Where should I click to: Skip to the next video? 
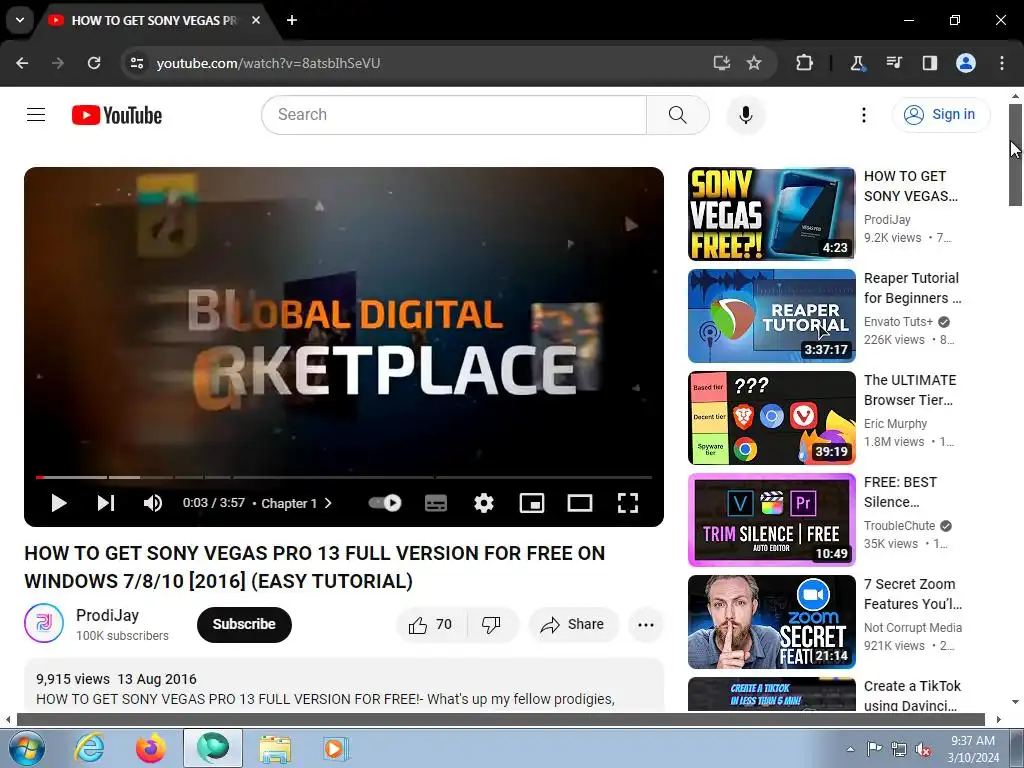point(106,503)
